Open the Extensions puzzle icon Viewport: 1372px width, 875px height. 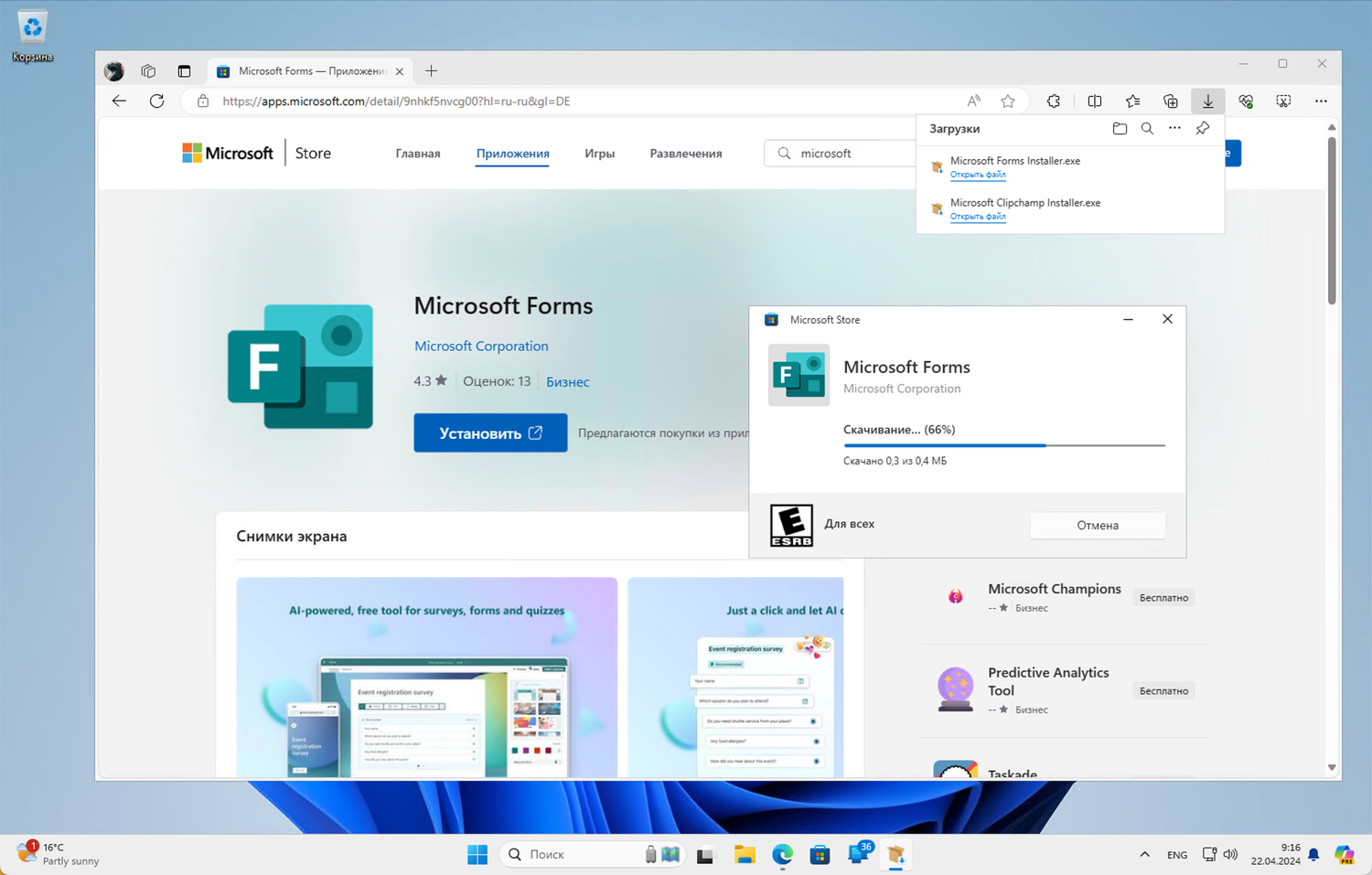(1054, 101)
